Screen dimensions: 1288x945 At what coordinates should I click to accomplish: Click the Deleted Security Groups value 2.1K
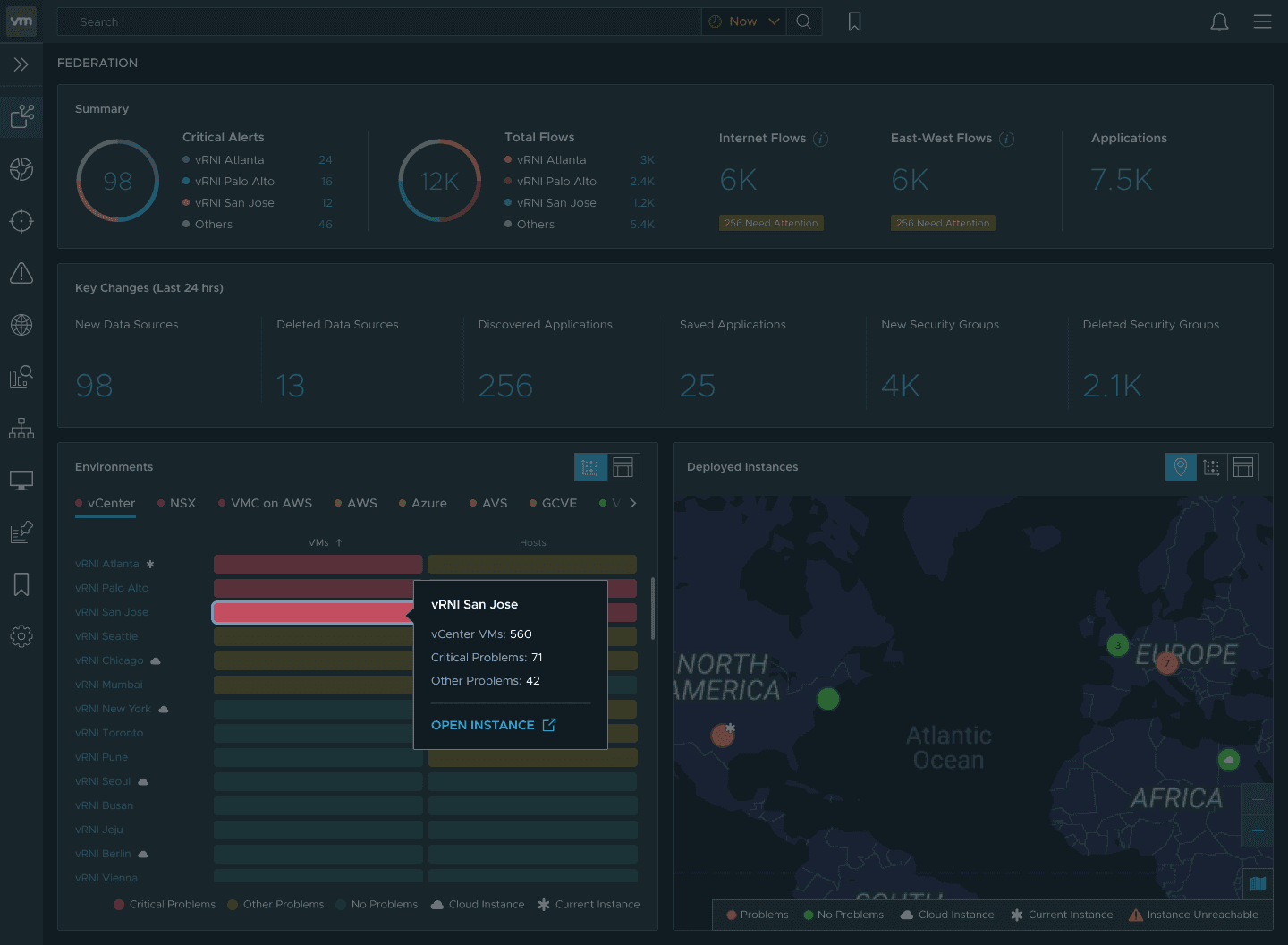pyautogui.click(x=1113, y=386)
